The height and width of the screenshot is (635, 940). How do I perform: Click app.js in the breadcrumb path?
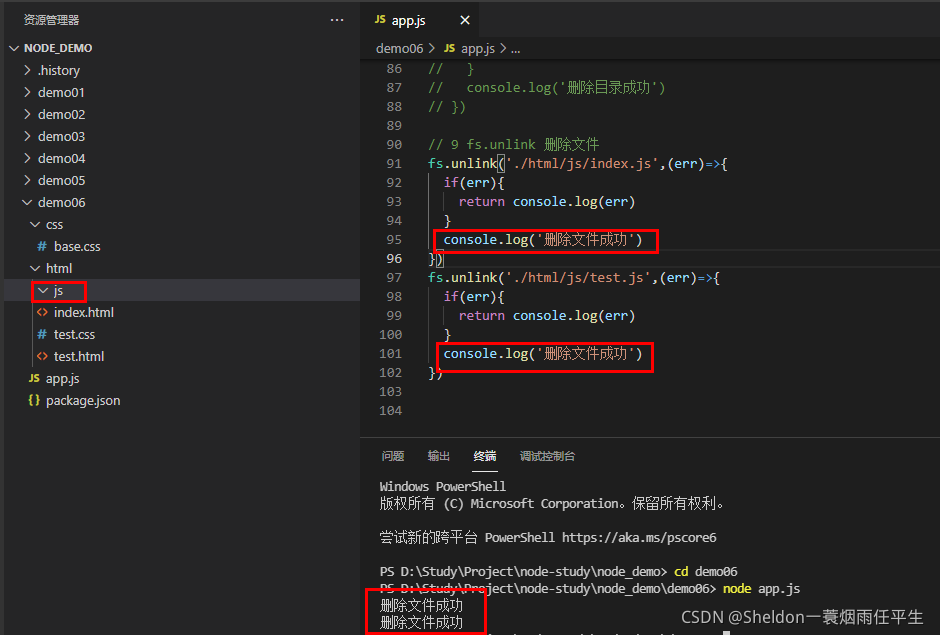click(477, 49)
